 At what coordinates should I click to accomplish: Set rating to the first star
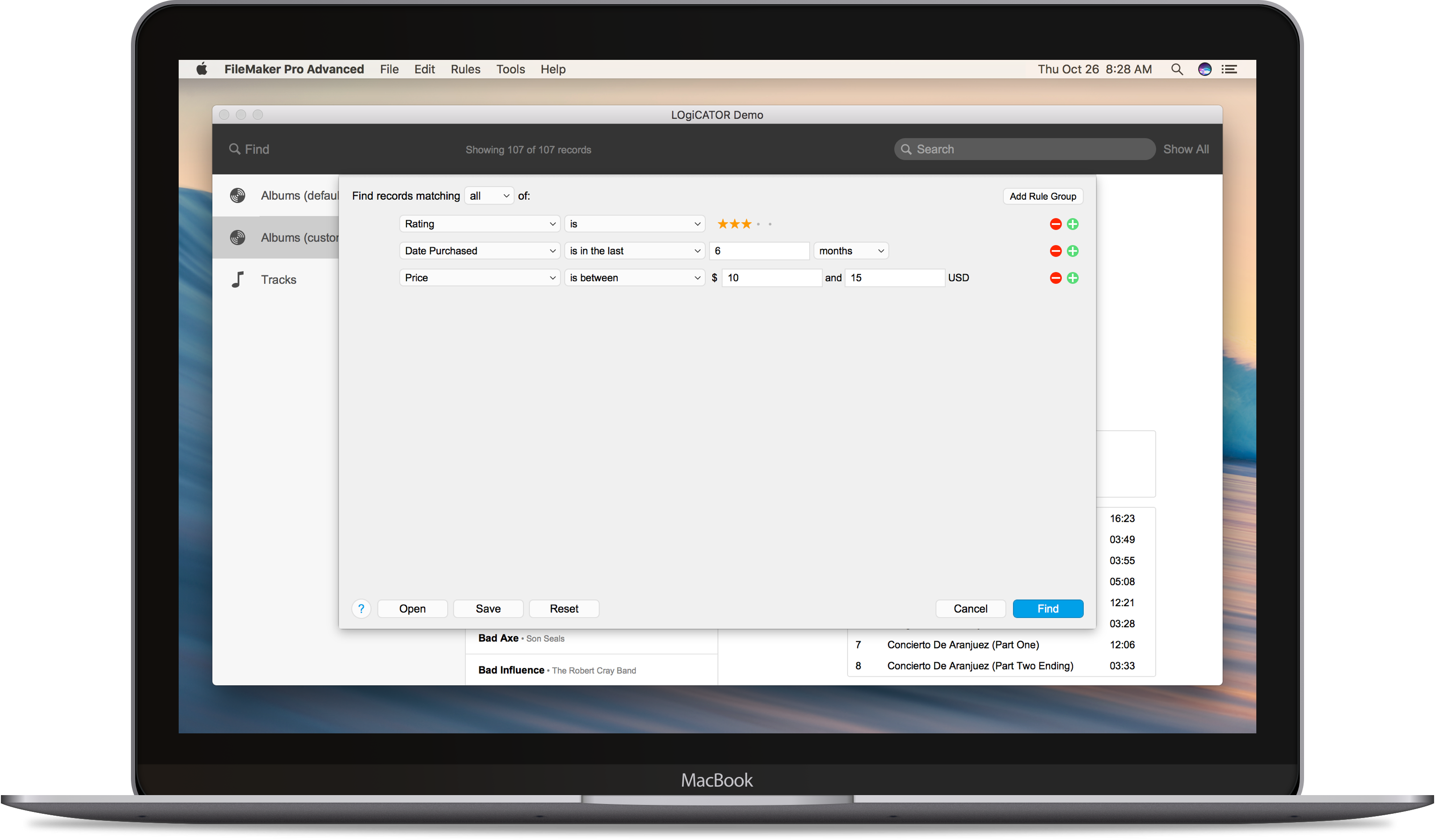(x=723, y=224)
